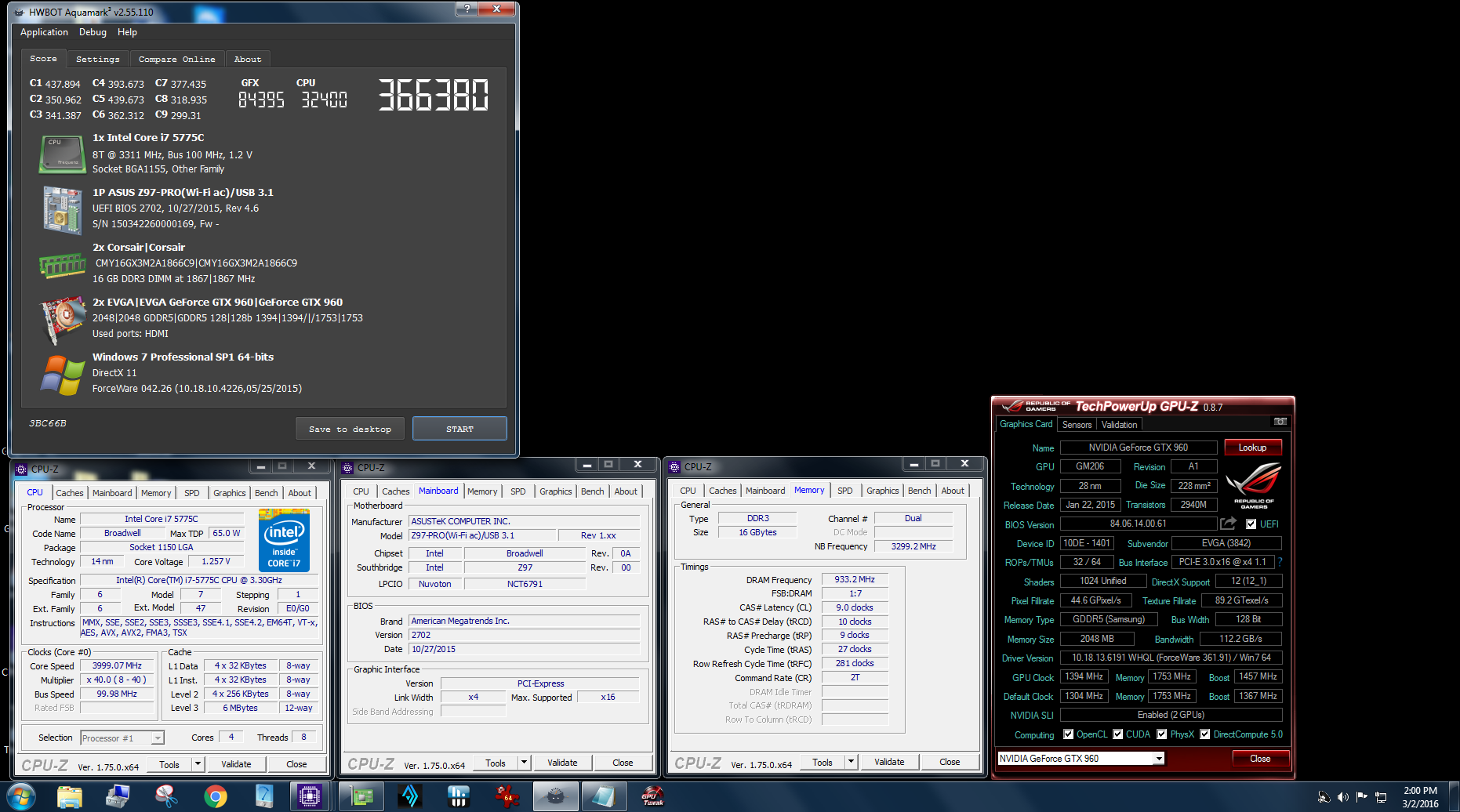Click Save to desktop button
Screen dimensions: 1460x812
(x=350, y=429)
